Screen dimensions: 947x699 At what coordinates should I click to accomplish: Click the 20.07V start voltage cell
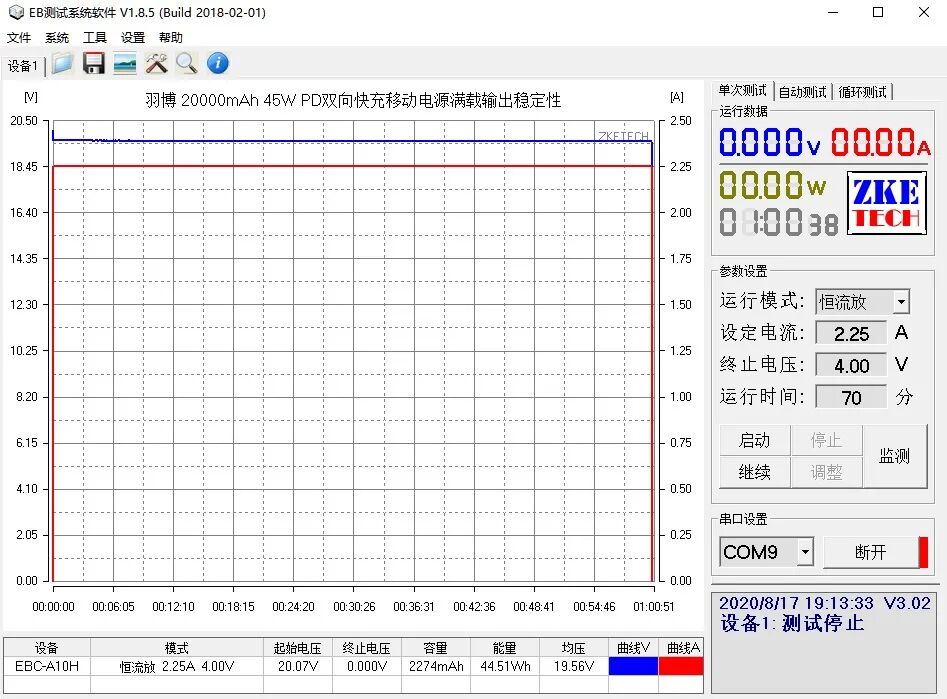[298, 666]
